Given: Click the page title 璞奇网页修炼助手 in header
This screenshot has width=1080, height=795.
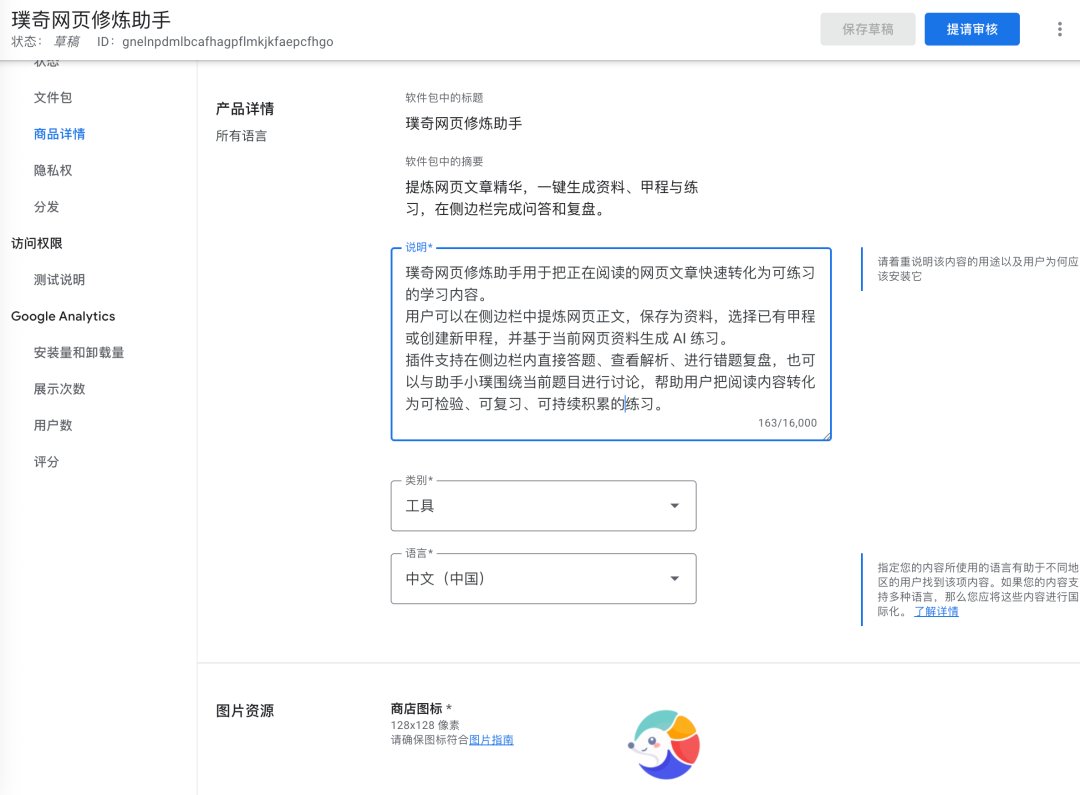Looking at the screenshot, I should click(x=91, y=19).
